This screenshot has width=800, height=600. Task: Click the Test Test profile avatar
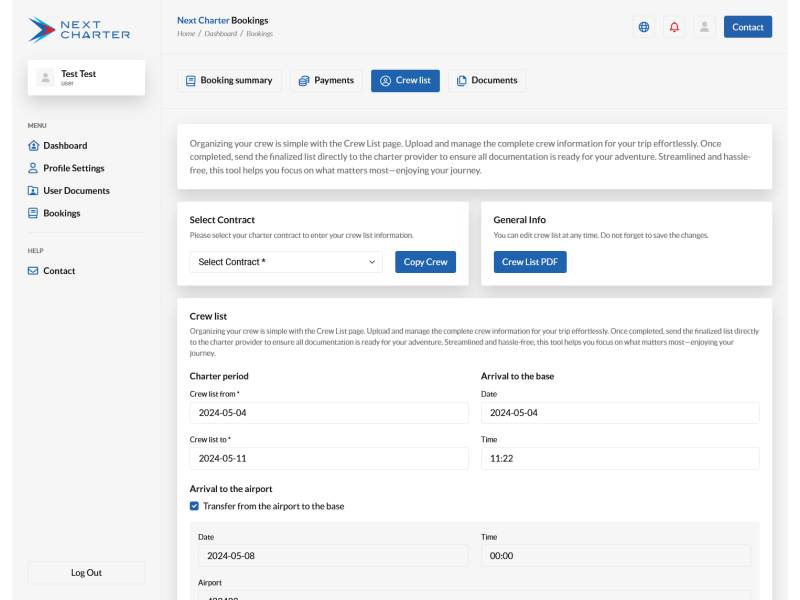click(x=45, y=78)
